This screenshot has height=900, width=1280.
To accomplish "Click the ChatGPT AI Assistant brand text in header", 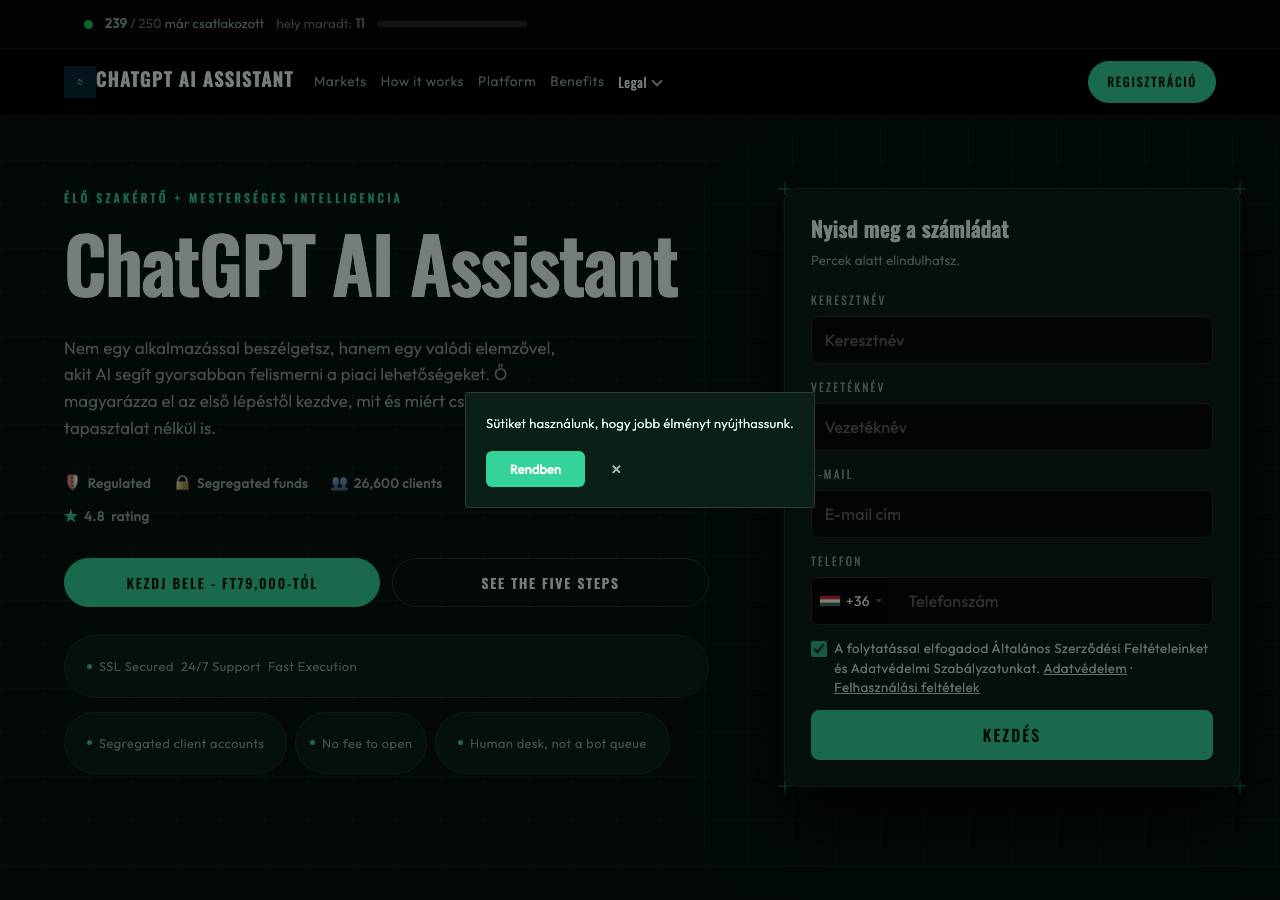I will [x=195, y=80].
